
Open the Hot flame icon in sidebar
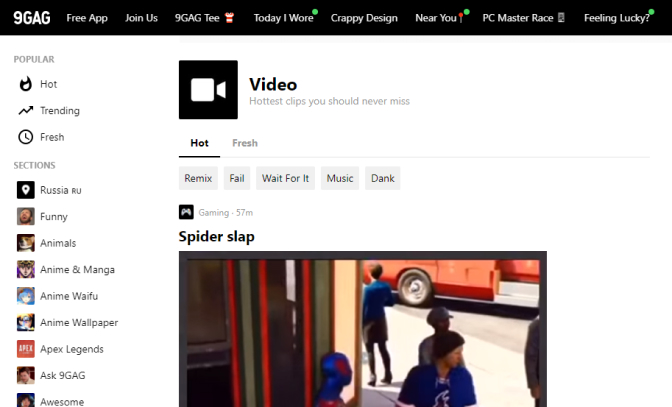point(26,84)
